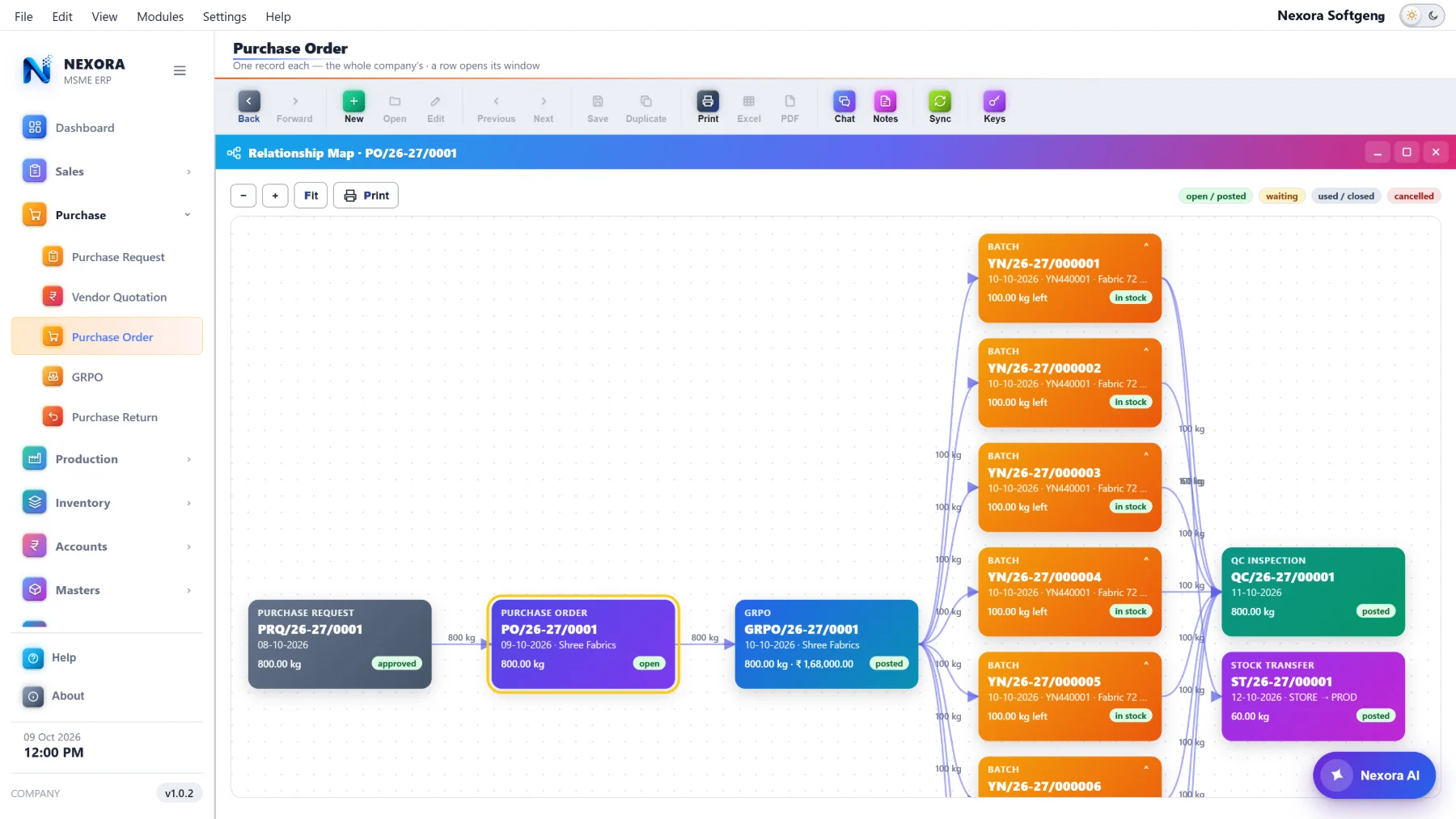Open Purchase Request in sidebar
Image resolution: width=1456 pixels, height=819 pixels.
(x=107, y=257)
